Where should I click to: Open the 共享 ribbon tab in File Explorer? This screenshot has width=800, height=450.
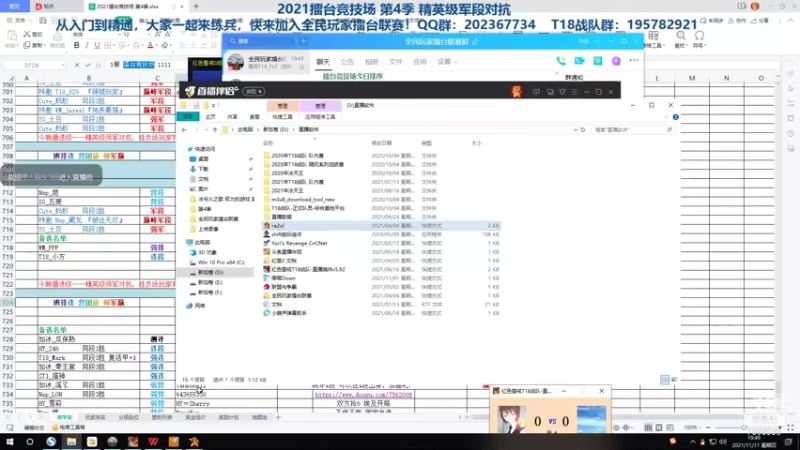click(233, 117)
